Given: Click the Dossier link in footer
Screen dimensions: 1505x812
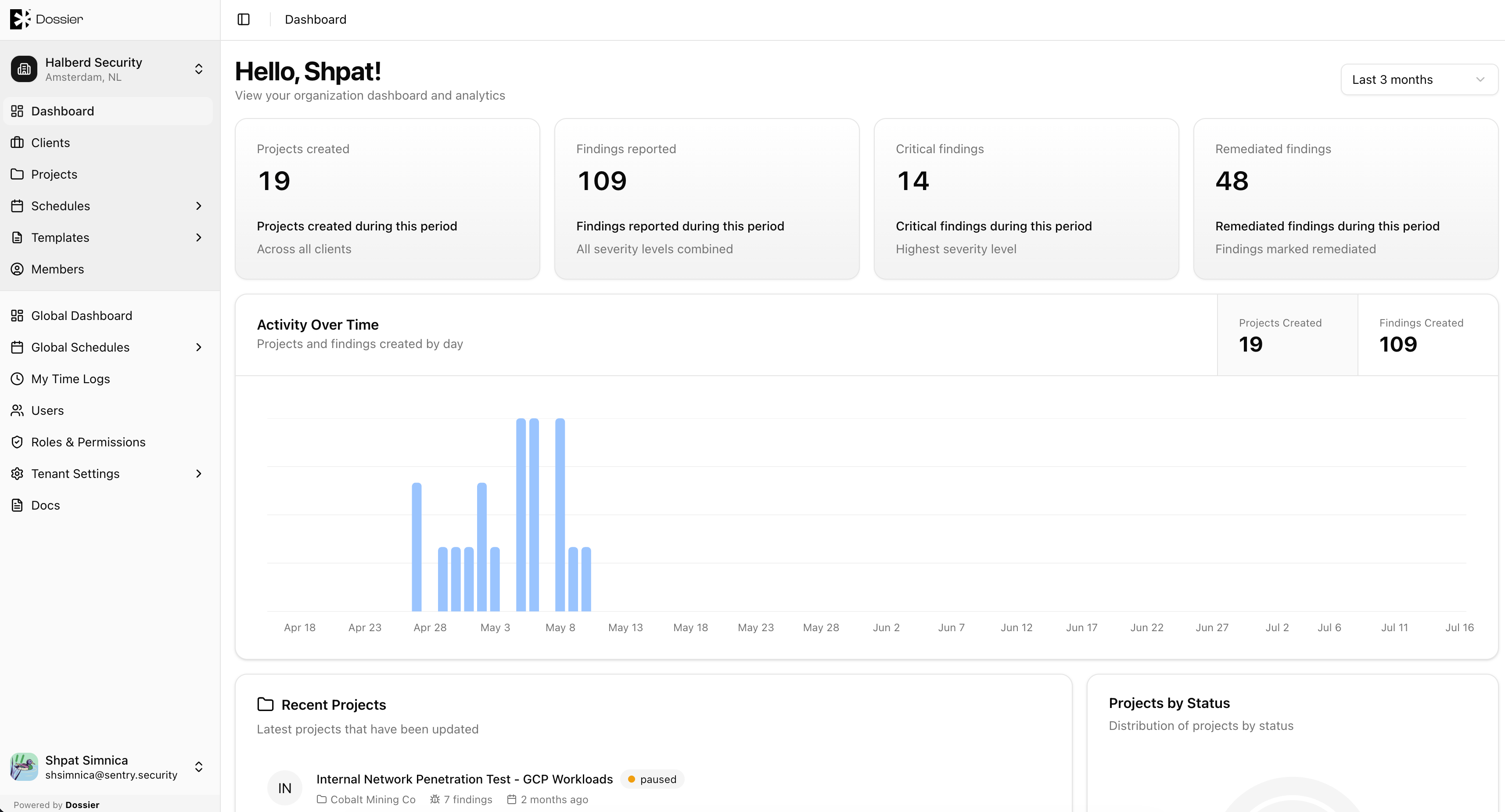Looking at the screenshot, I should coord(83,805).
